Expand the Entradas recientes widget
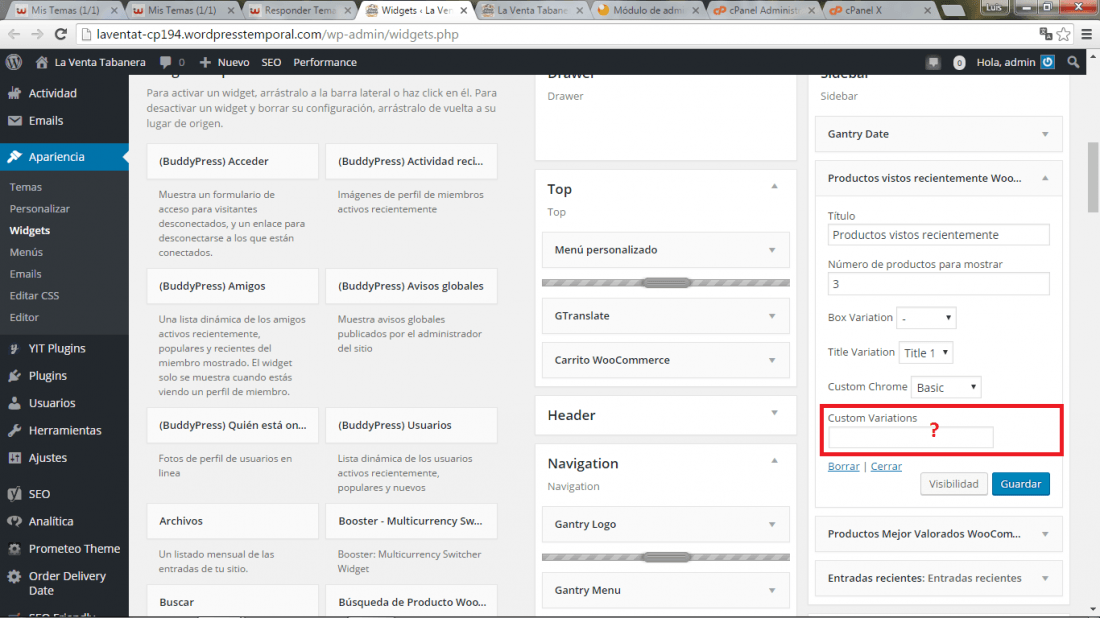Viewport: 1100px width, 618px height. tap(1045, 578)
